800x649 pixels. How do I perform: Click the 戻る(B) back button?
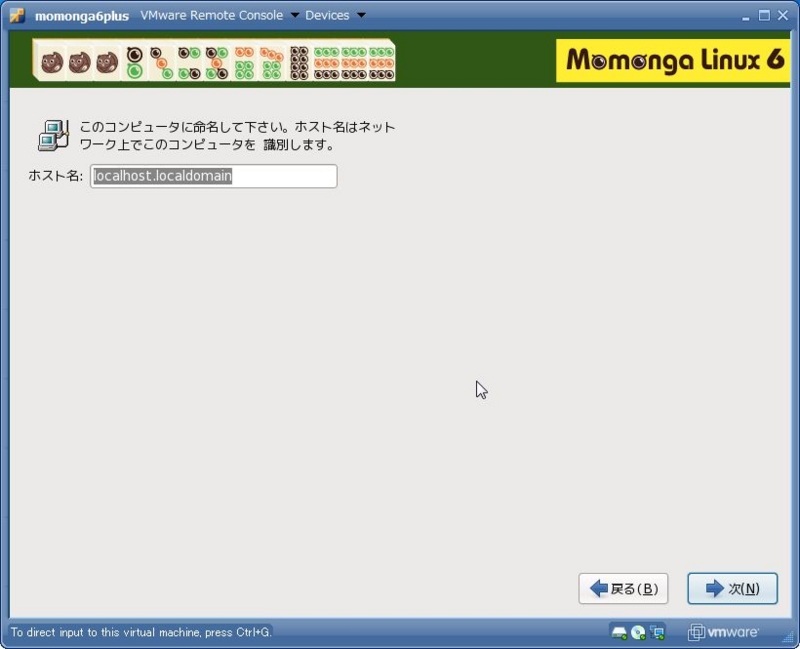click(623, 588)
